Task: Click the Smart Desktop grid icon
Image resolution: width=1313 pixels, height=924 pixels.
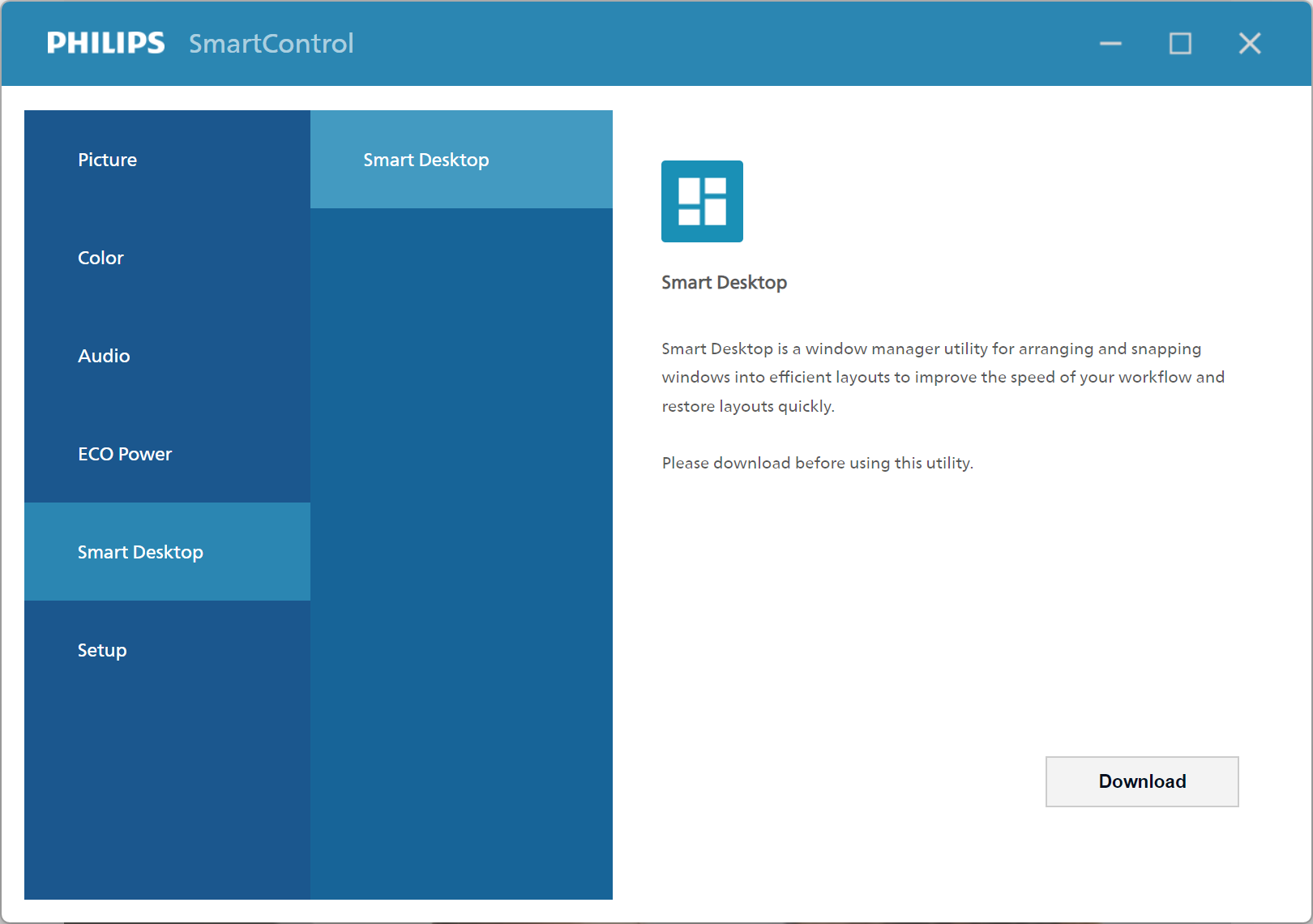Action: tap(702, 201)
